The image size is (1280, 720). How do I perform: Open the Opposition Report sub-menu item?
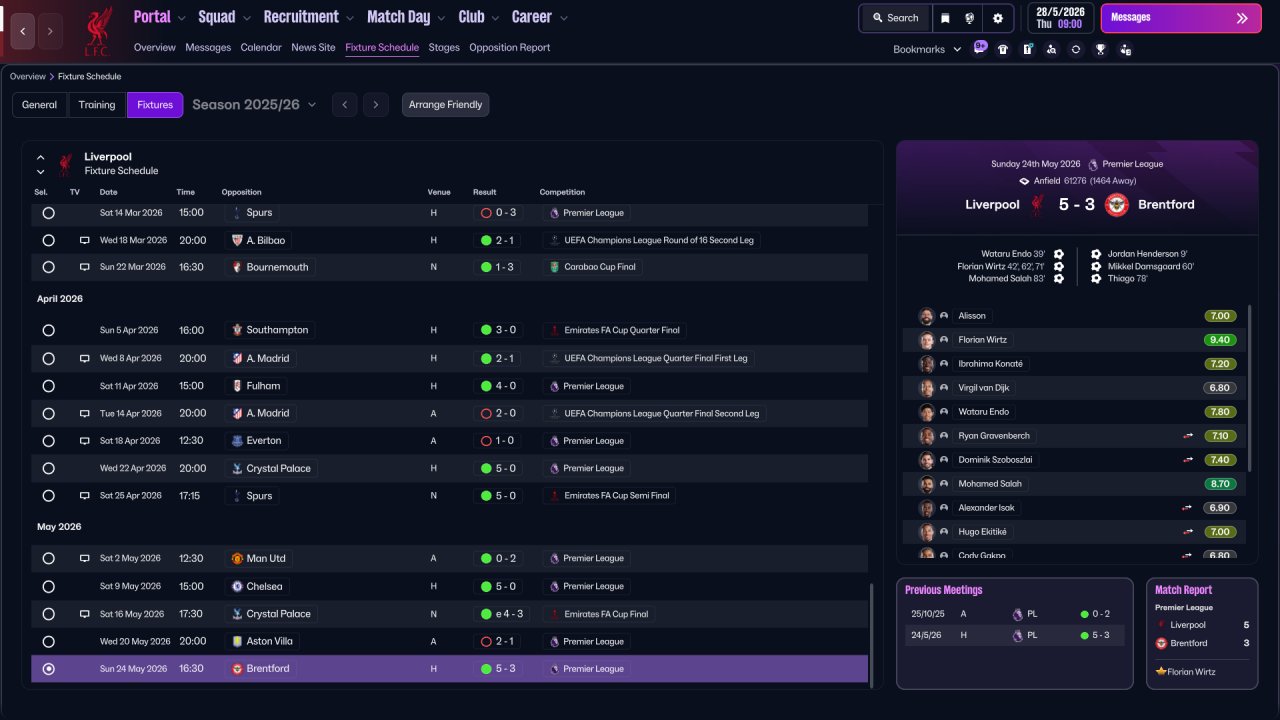coord(509,48)
